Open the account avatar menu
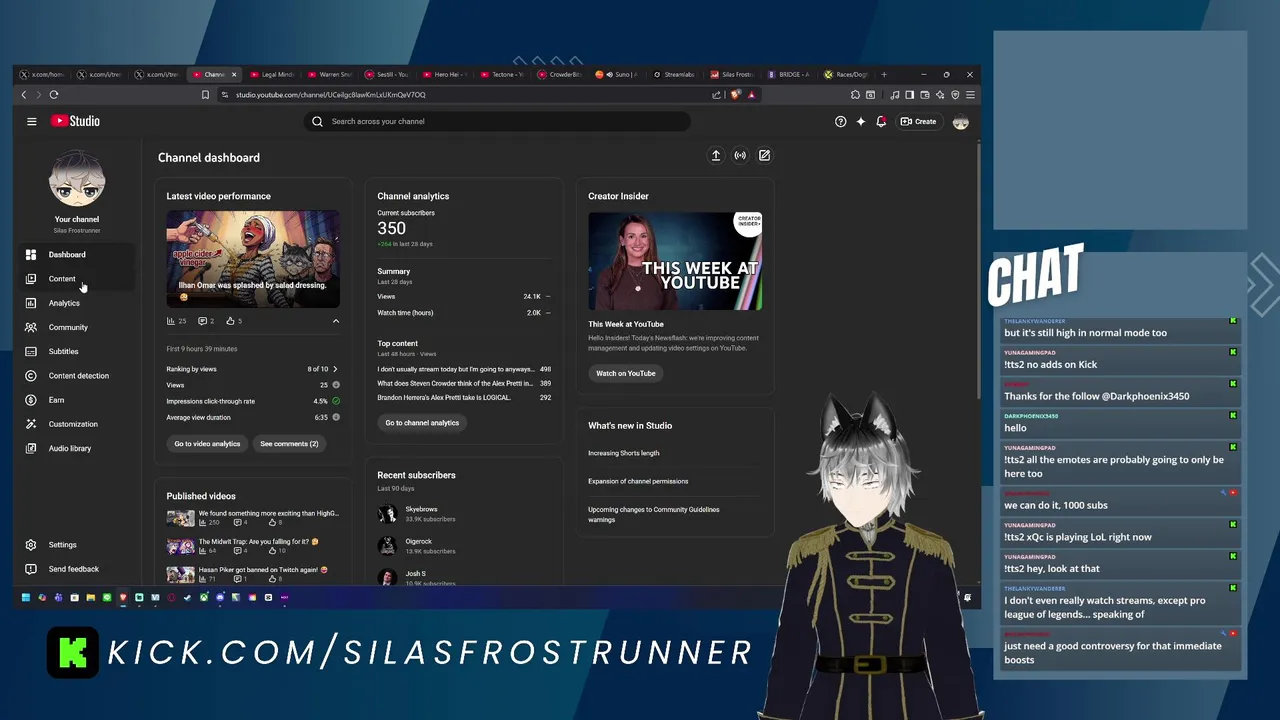 960,121
